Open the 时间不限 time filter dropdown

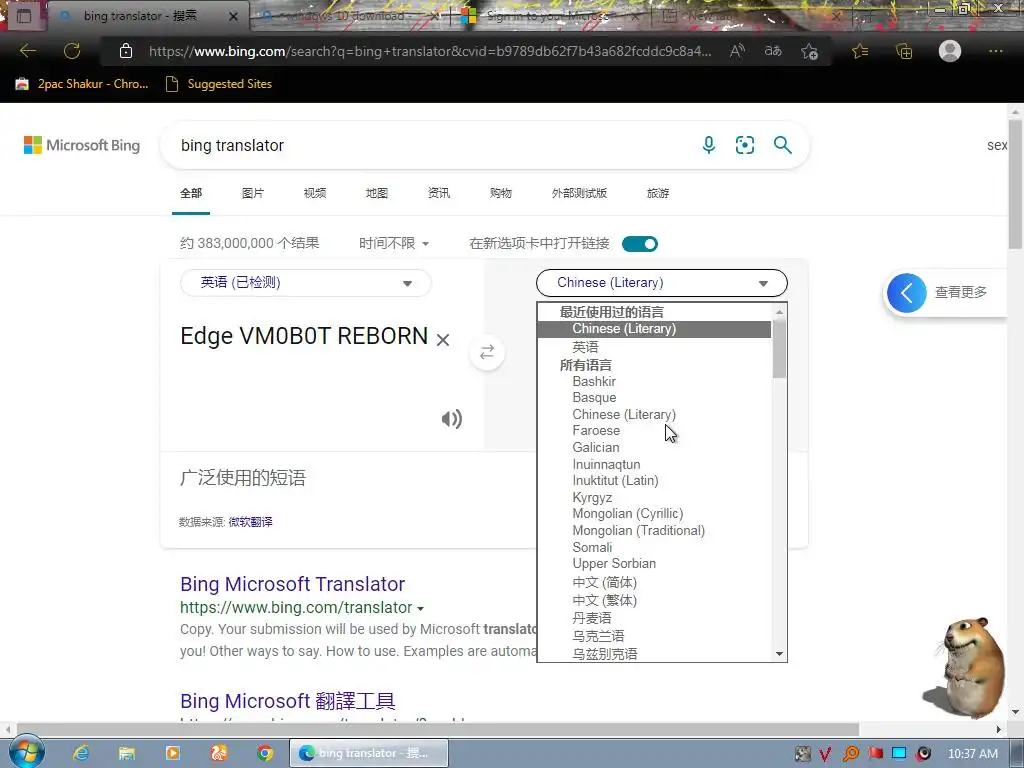394,244
